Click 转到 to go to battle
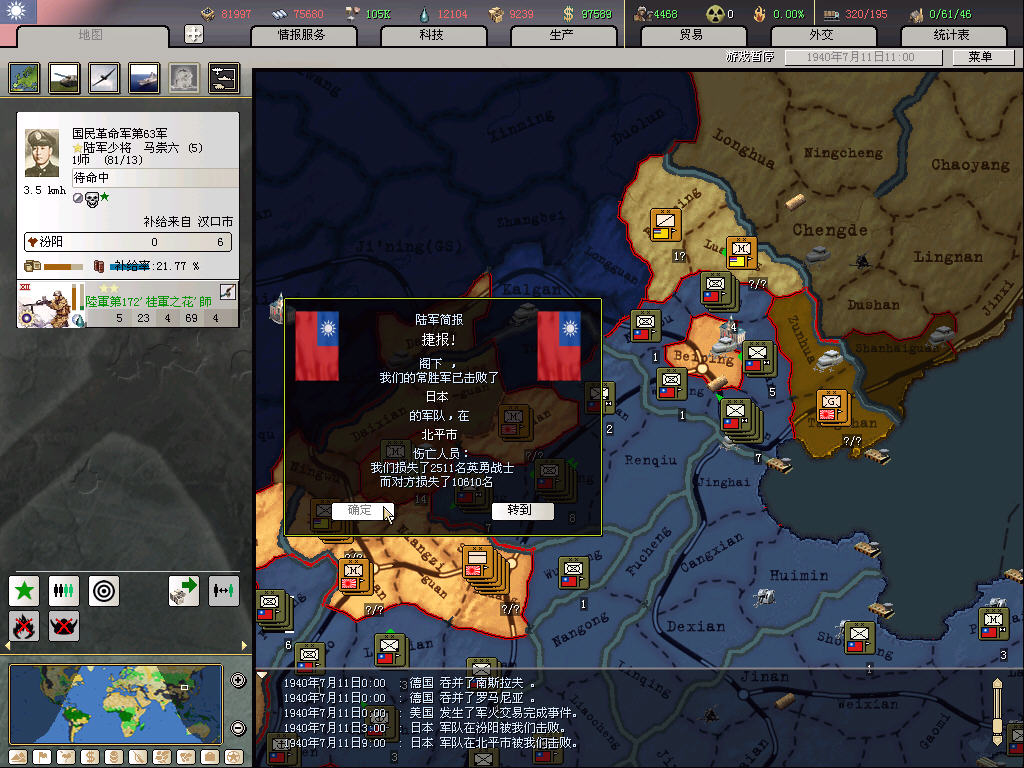This screenshot has height=768, width=1024. coord(520,510)
